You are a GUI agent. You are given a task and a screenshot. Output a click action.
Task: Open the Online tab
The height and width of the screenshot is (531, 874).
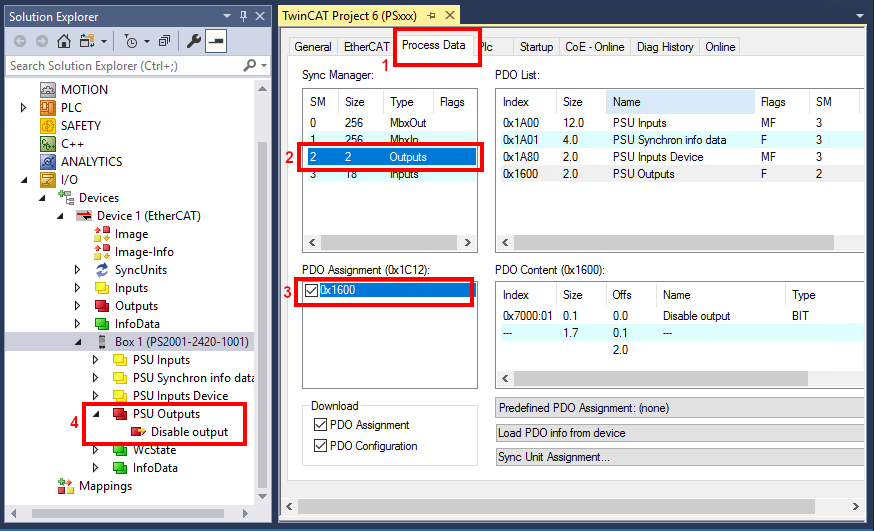coord(720,47)
